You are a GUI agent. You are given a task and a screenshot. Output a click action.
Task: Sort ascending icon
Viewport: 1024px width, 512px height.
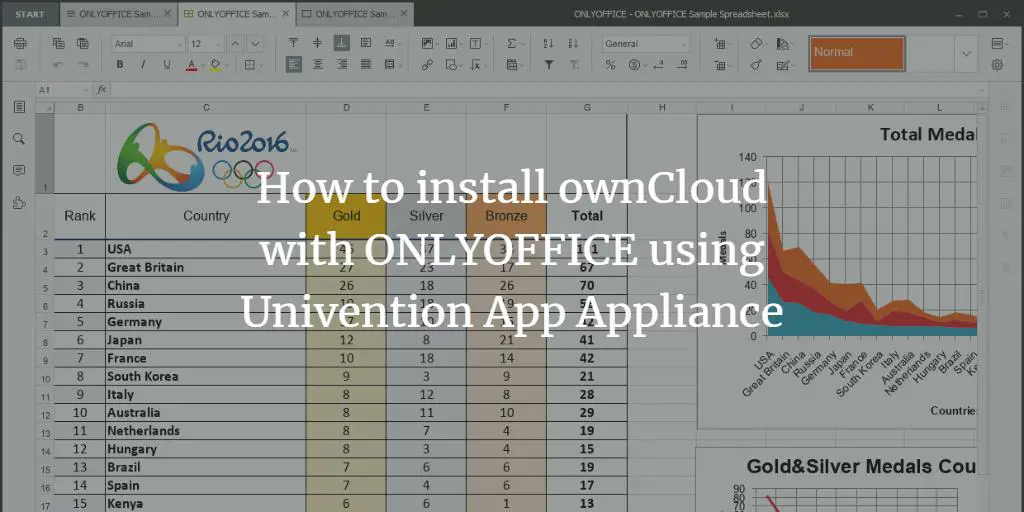(x=549, y=43)
